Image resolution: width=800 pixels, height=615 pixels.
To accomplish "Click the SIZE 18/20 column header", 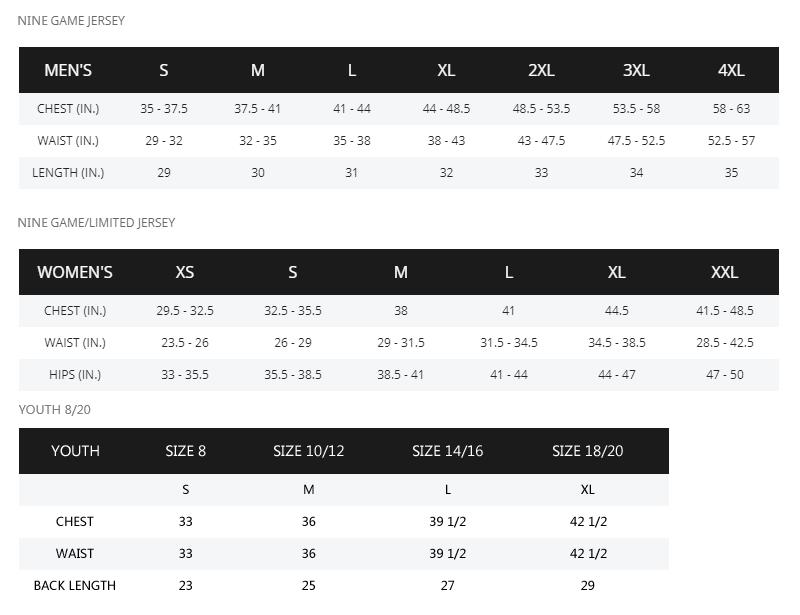I will 587,450.
